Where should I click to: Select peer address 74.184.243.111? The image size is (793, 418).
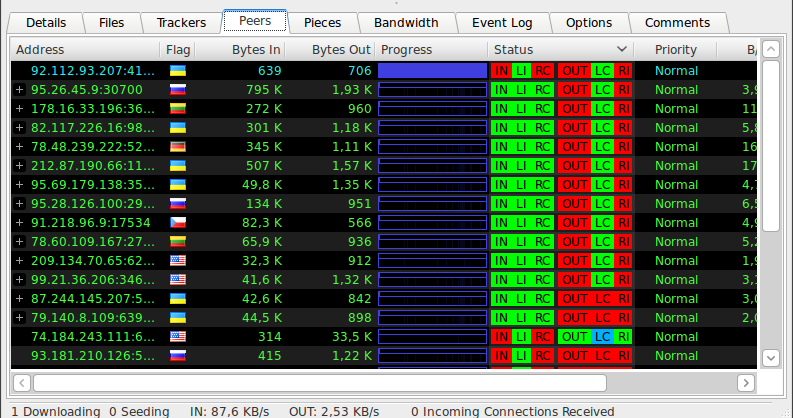tap(93, 337)
